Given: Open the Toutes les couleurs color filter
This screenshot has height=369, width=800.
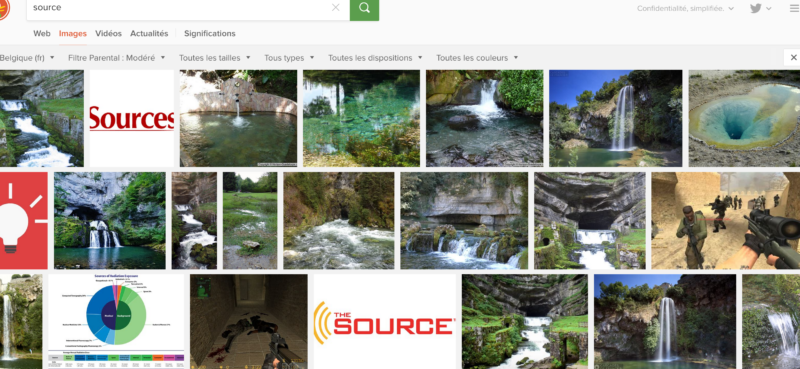Looking at the screenshot, I should click(477, 58).
